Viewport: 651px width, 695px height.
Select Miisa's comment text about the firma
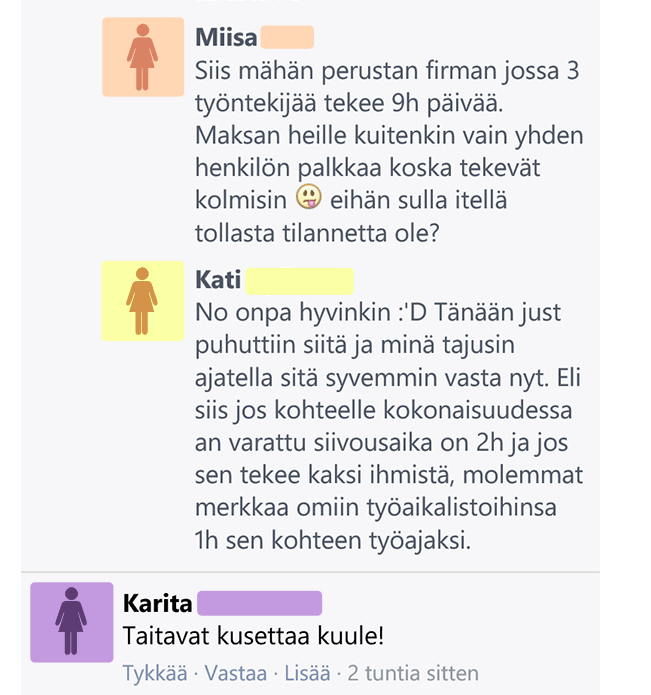point(389,152)
